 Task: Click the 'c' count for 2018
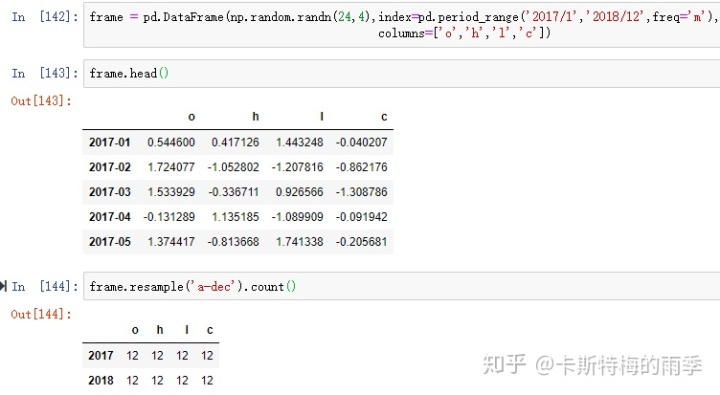pyautogui.click(x=207, y=380)
